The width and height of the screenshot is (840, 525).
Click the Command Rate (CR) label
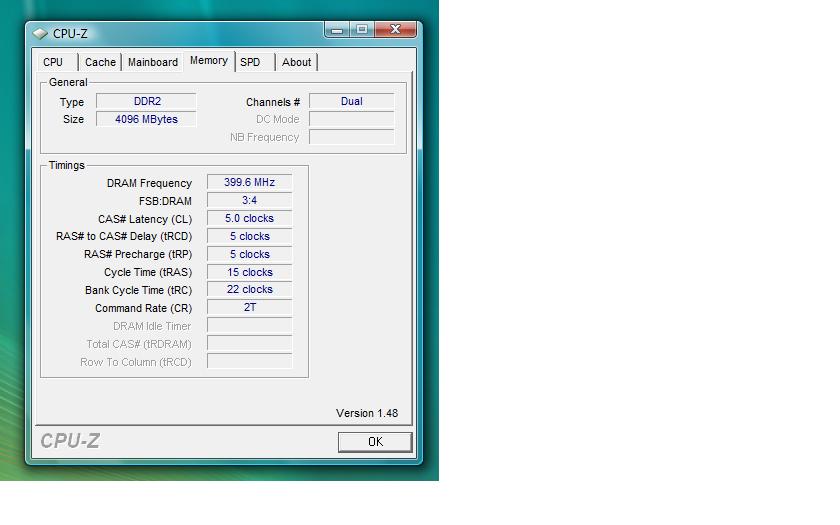(143, 309)
